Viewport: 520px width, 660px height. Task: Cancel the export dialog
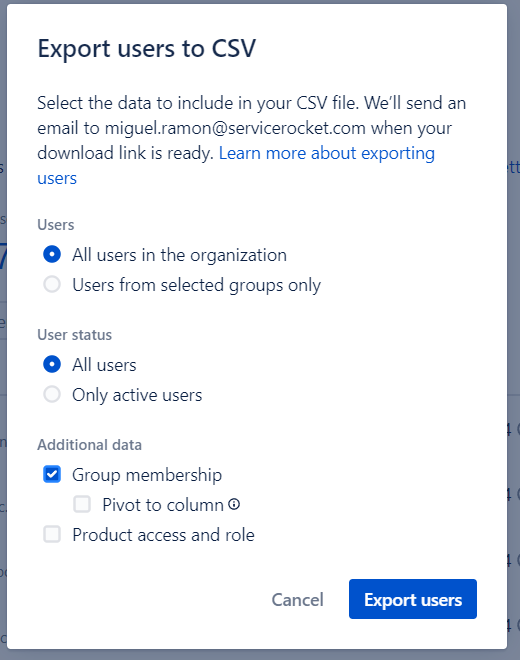[x=297, y=599]
